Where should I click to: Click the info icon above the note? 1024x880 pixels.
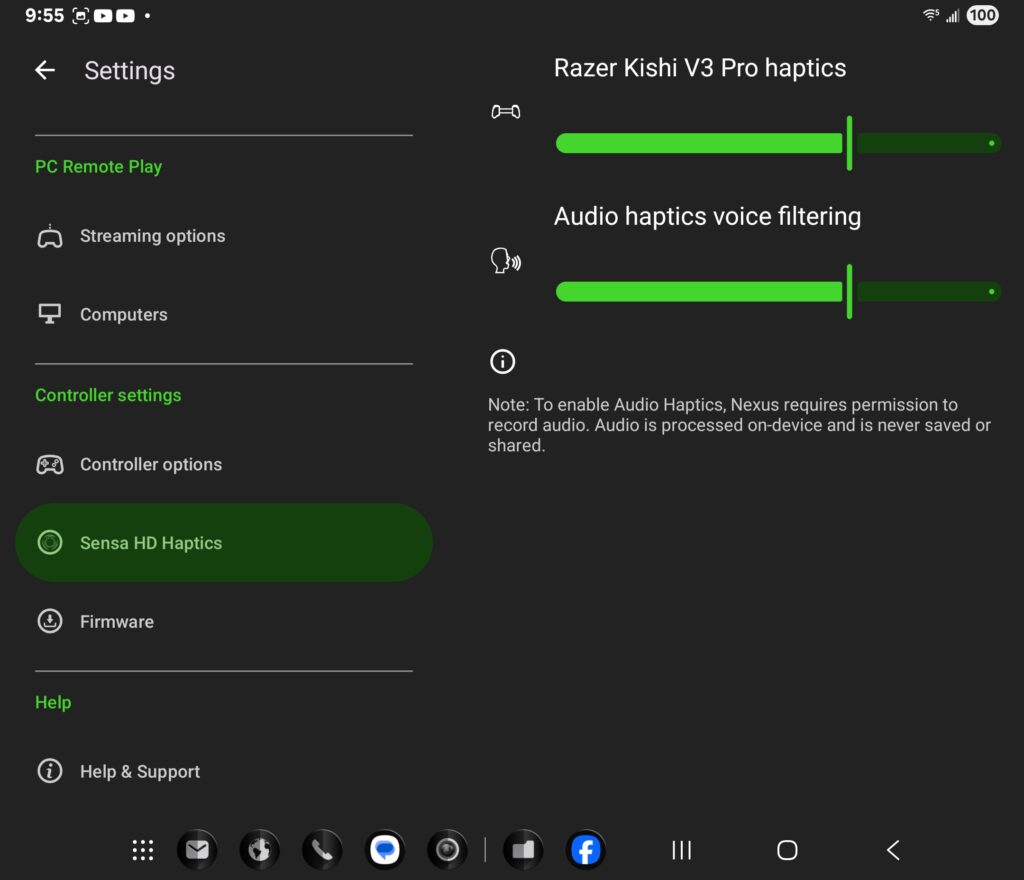tap(502, 361)
